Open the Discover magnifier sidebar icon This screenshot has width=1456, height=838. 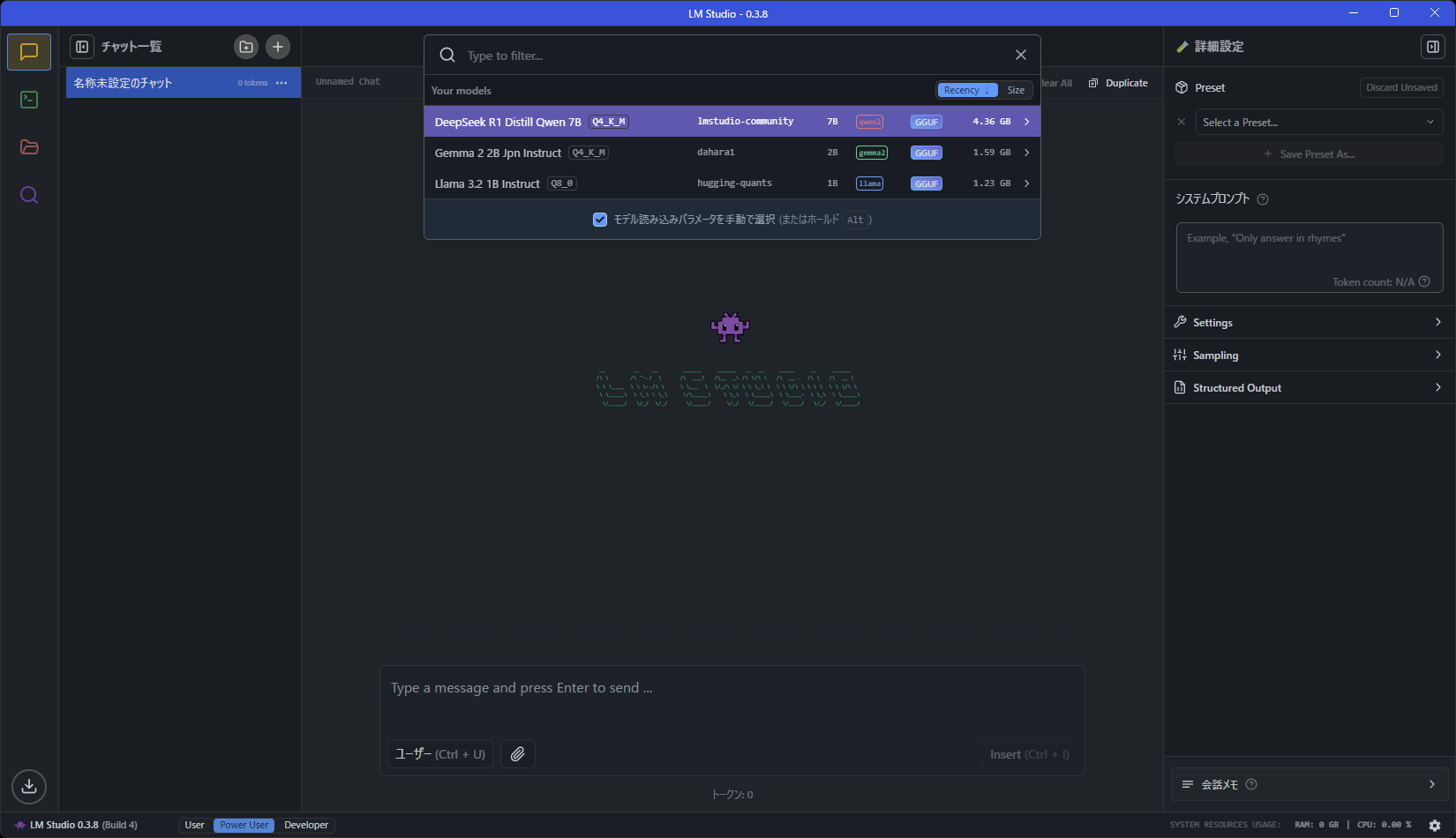[29, 195]
